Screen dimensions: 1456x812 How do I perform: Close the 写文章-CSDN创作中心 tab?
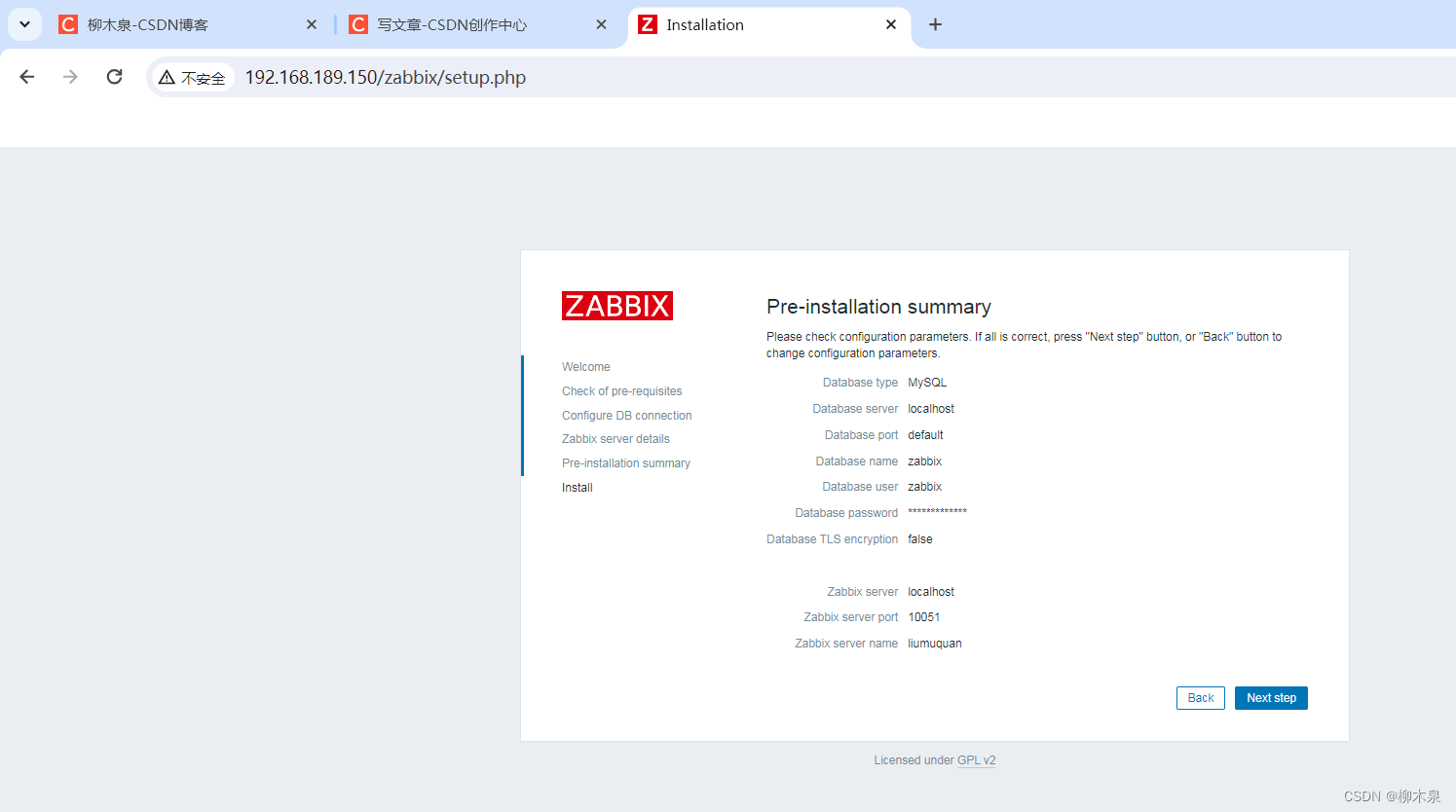(601, 24)
